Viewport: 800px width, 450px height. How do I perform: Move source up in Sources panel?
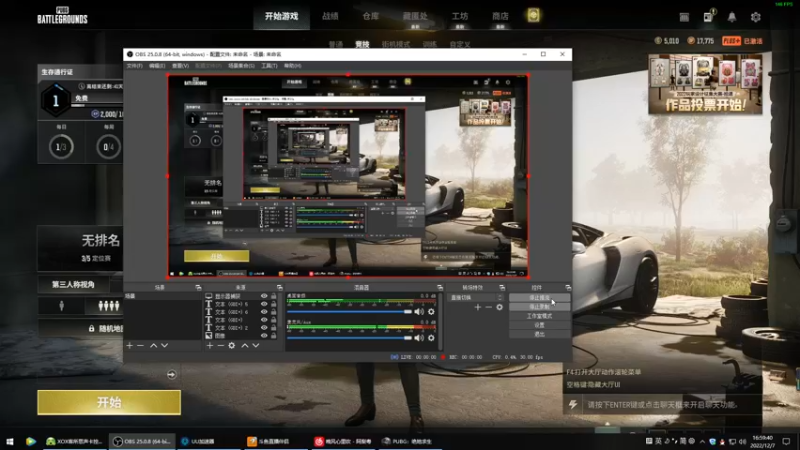coord(245,345)
